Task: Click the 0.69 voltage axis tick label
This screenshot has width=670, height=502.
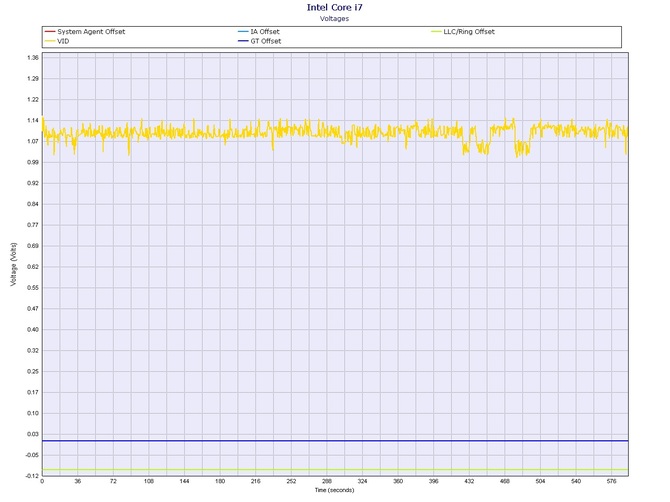Action: 33,246
